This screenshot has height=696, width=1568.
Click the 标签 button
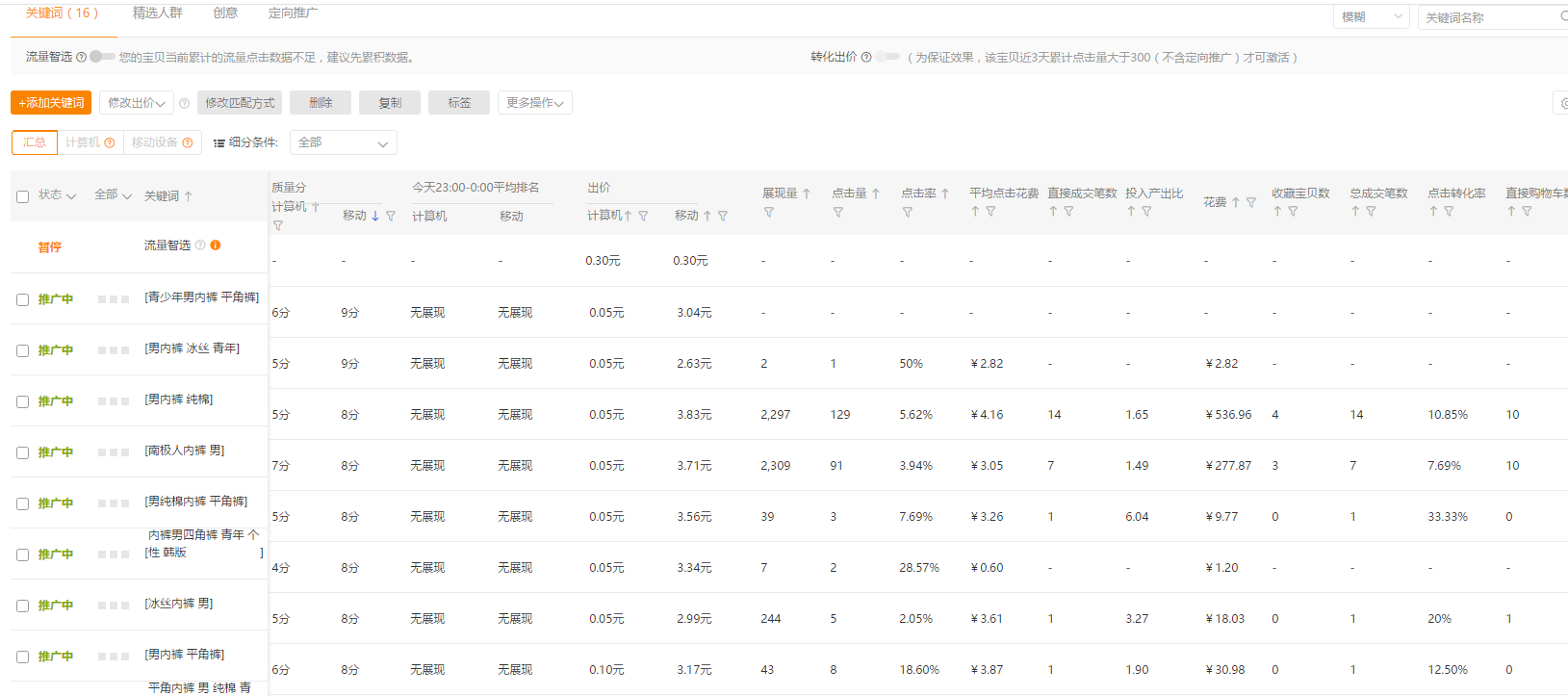click(x=459, y=103)
